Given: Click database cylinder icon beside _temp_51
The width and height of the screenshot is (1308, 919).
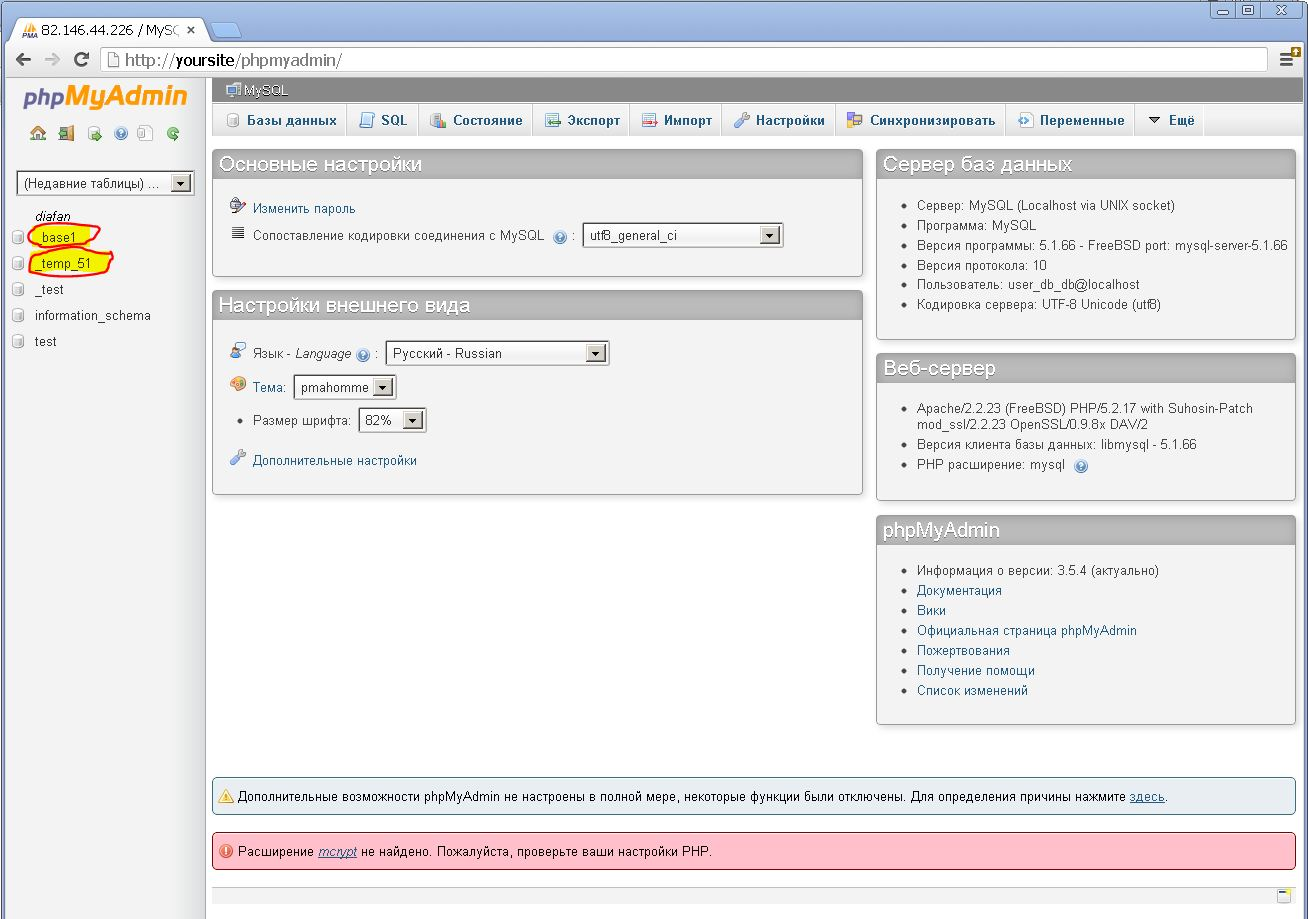Looking at the screenshot, I should [18, 264].
